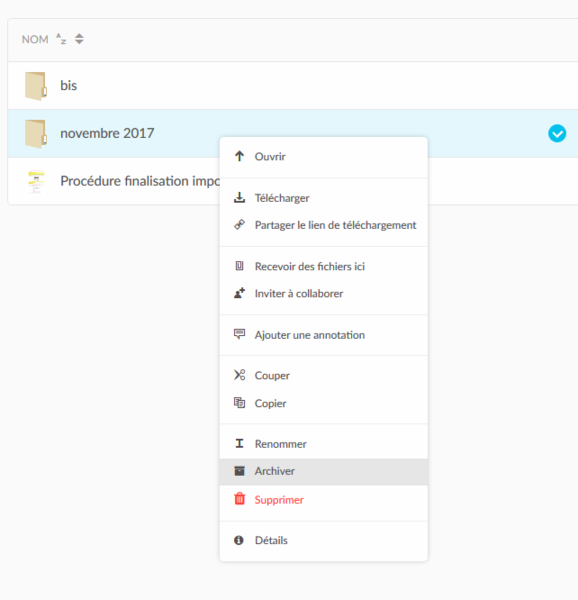The height and width of the screenshot is (600, 578).
Task: Click the novembre 2017 folder icon
Action: pos(36,134)
